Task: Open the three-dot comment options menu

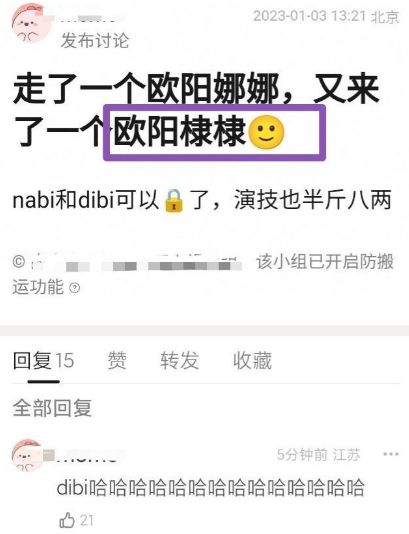Action: [x=391, y=454]
